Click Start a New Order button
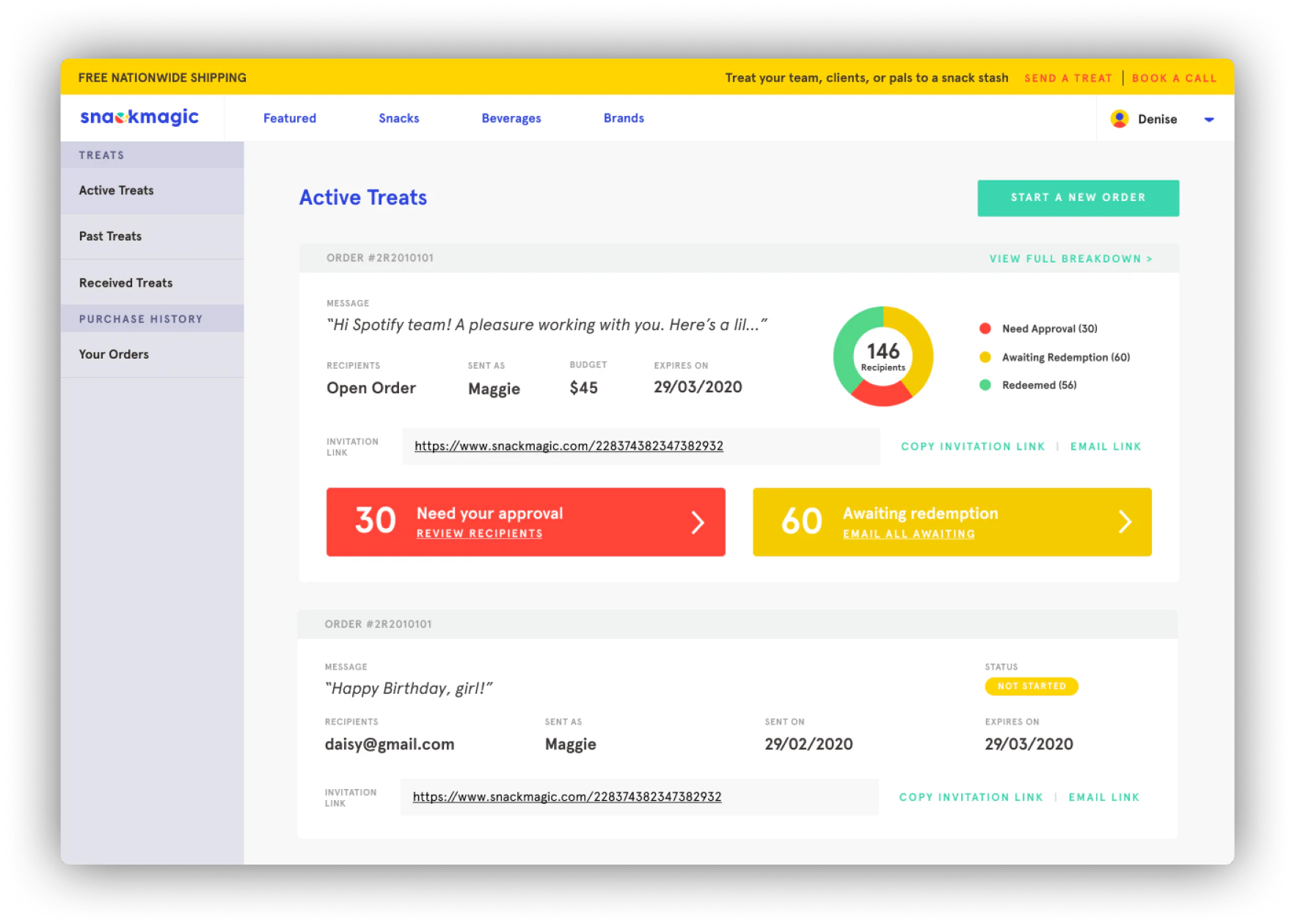 tap(1078, 198)
